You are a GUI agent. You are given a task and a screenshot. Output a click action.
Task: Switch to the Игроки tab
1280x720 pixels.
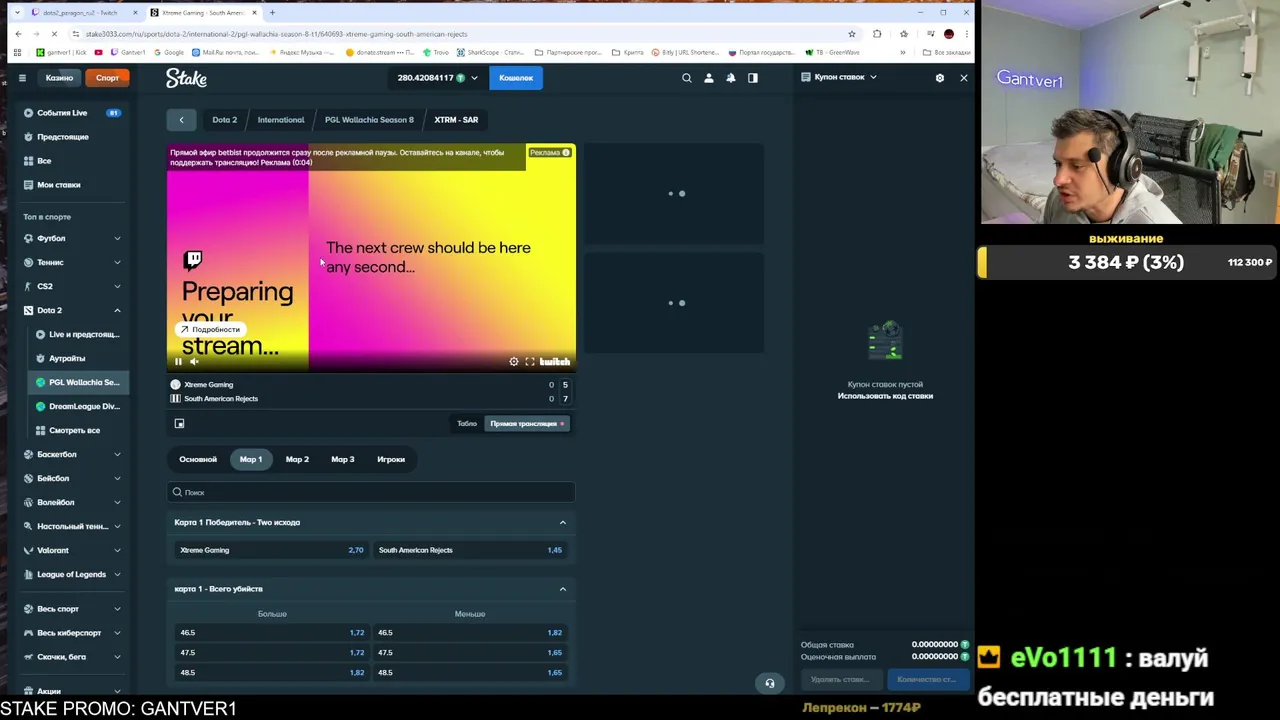coord(391,459)
